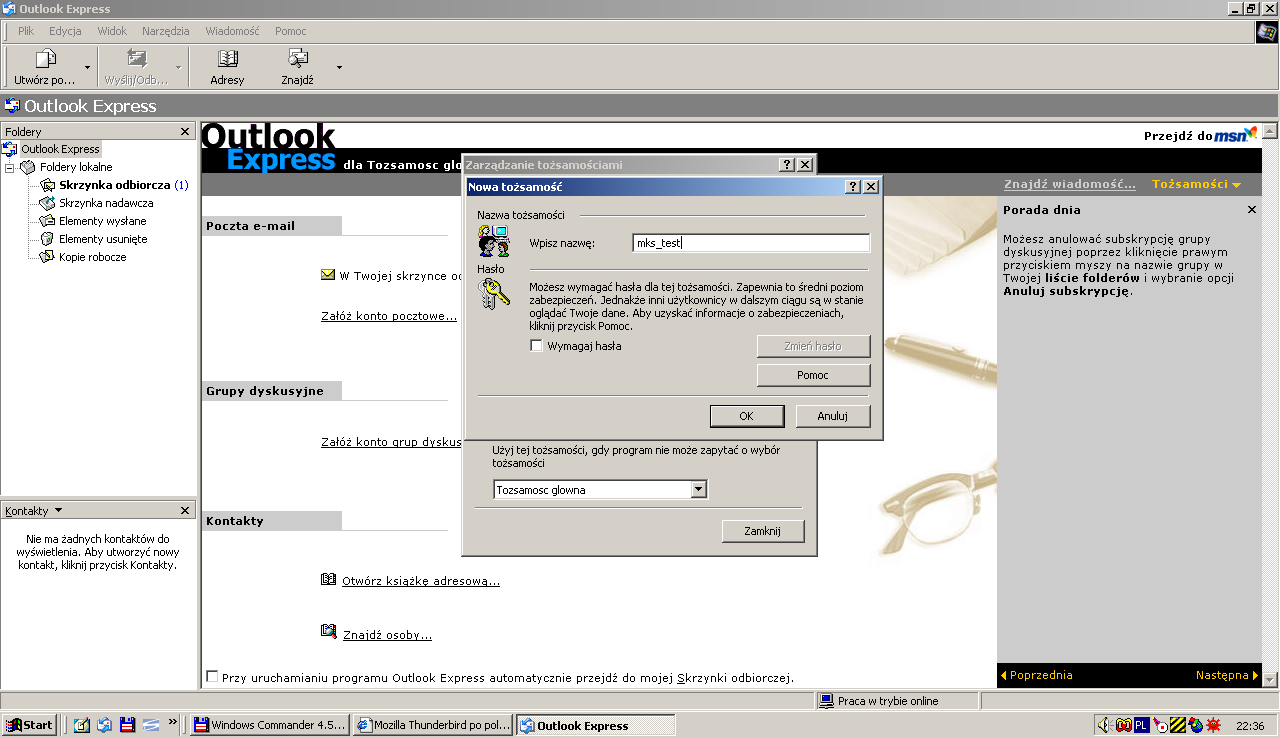
Task: Expand quick launch chevron for more icons
Action: tap(172, 721)
